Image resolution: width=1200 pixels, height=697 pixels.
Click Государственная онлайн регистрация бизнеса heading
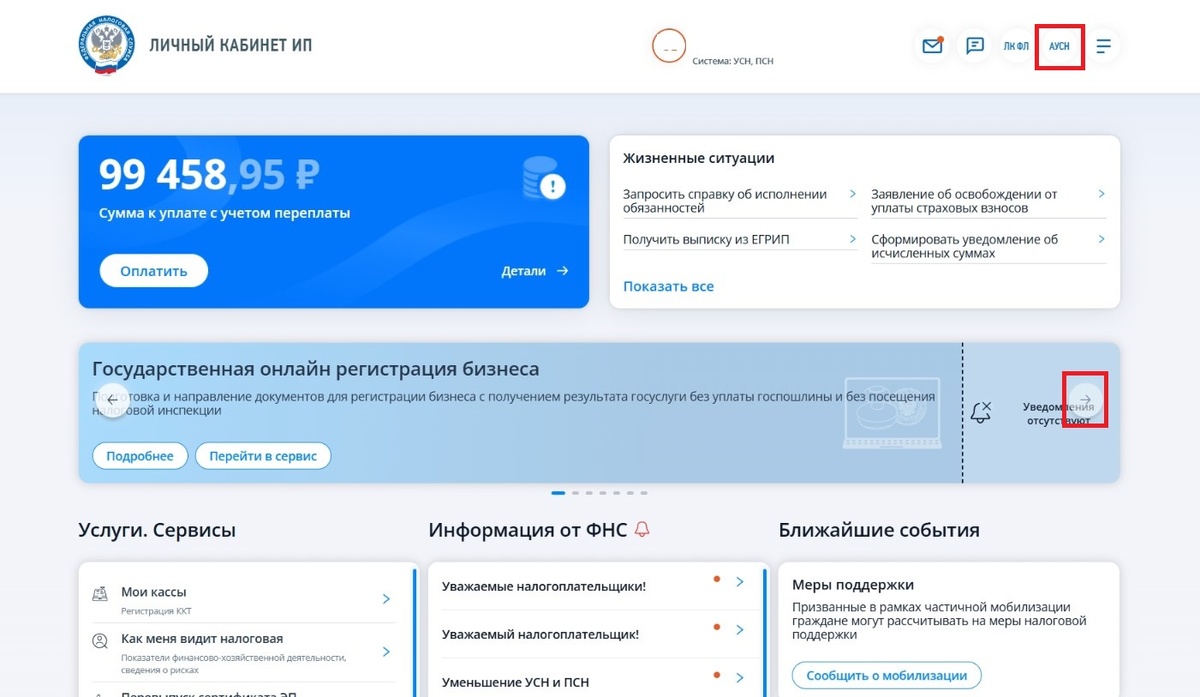pyautogui.click(x=315, y=369)
